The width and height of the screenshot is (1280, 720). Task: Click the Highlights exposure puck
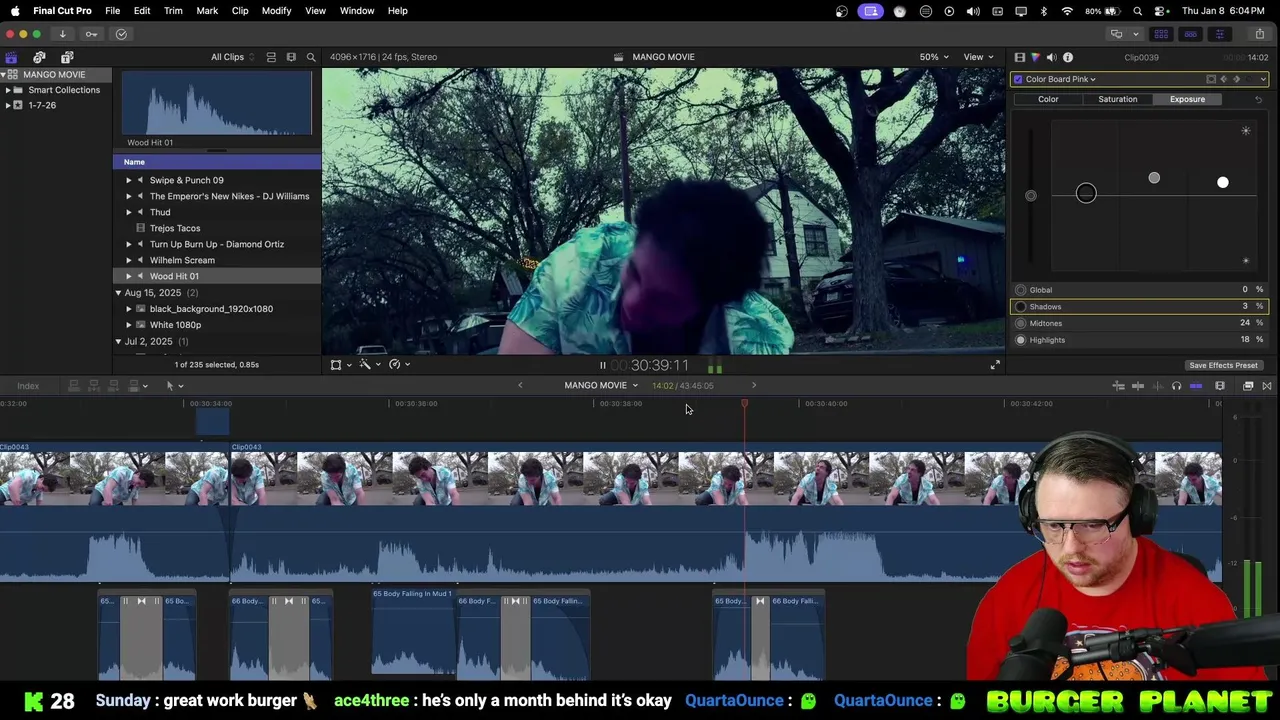(x=1223, y=183)
